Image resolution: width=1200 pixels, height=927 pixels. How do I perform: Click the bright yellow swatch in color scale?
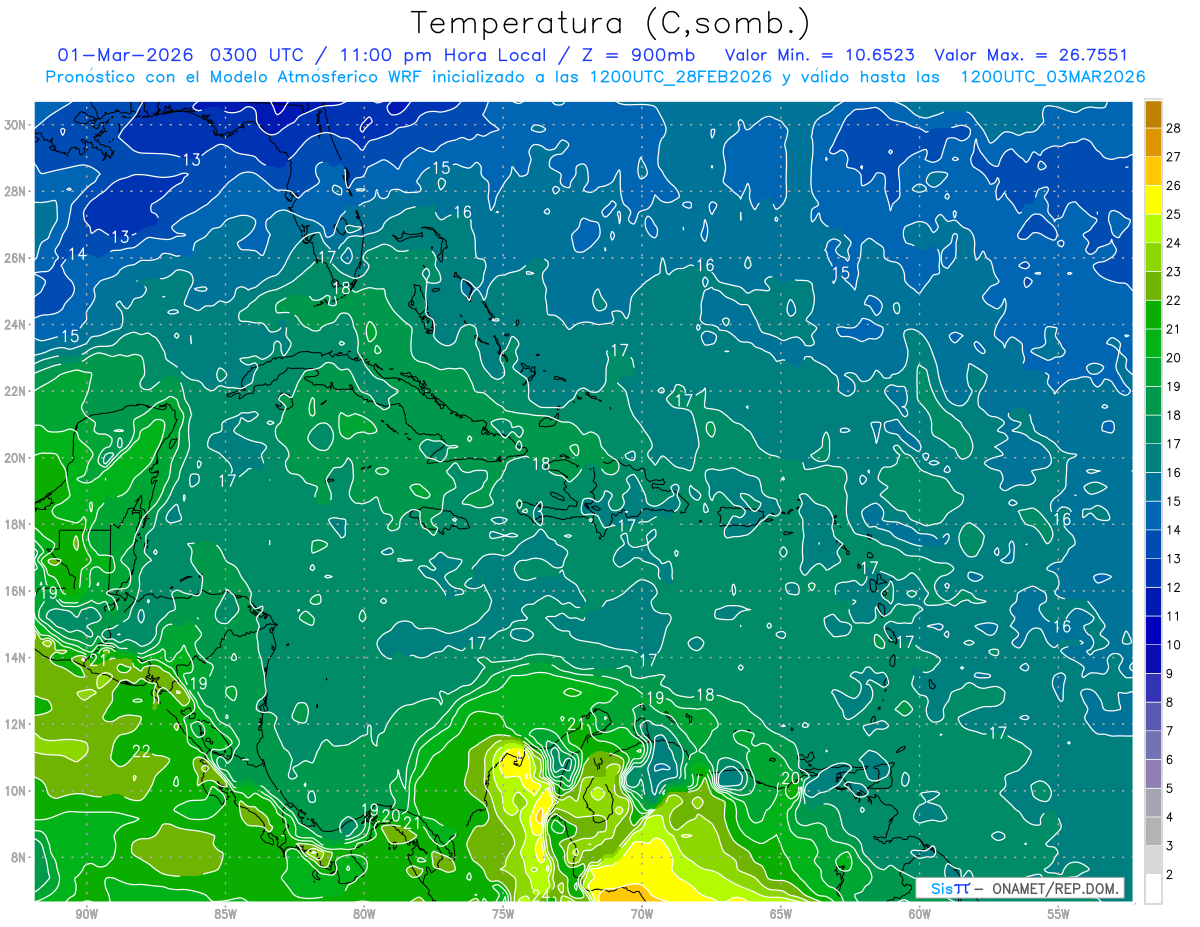click(1153, 199)
